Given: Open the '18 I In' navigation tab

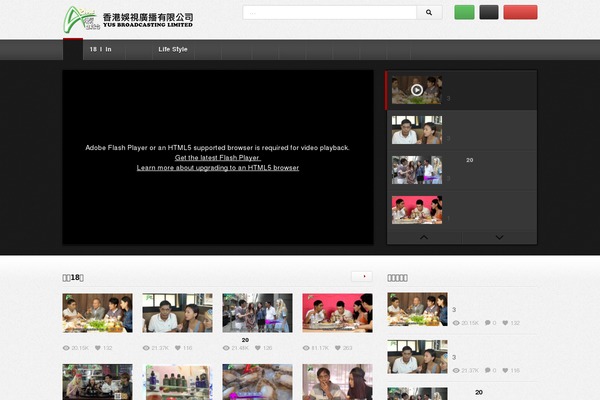Looking at the screenshot, I should point(100,49).
